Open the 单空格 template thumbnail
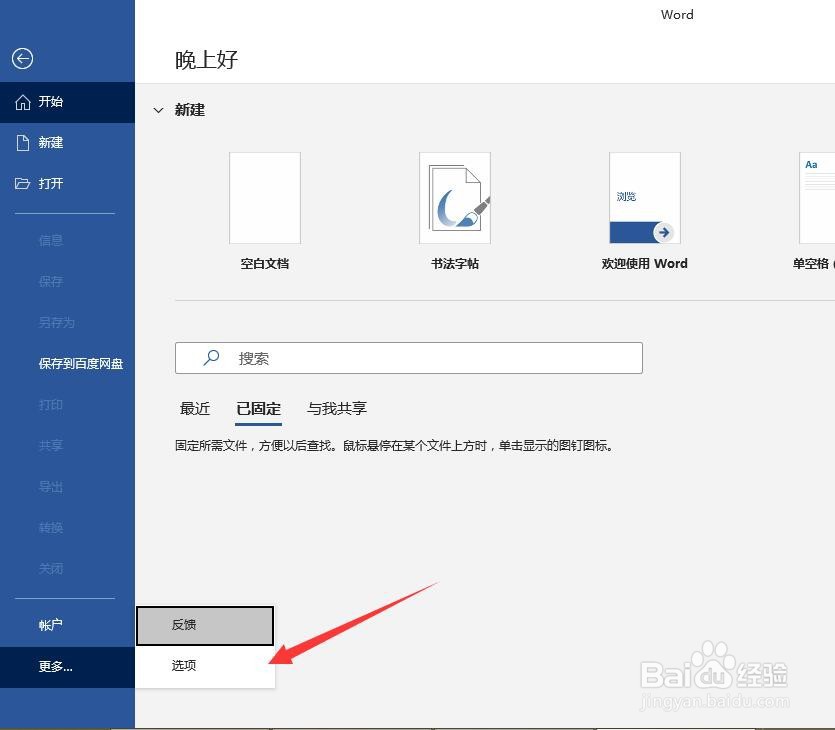The image size is (835, 730). 817,198
